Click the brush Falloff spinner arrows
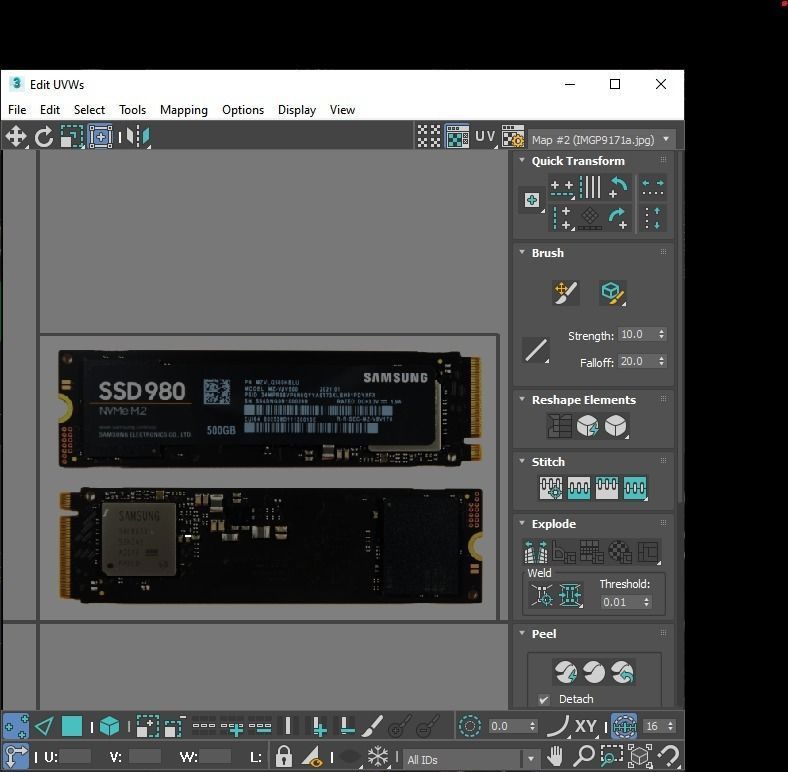 click(661, 361)
